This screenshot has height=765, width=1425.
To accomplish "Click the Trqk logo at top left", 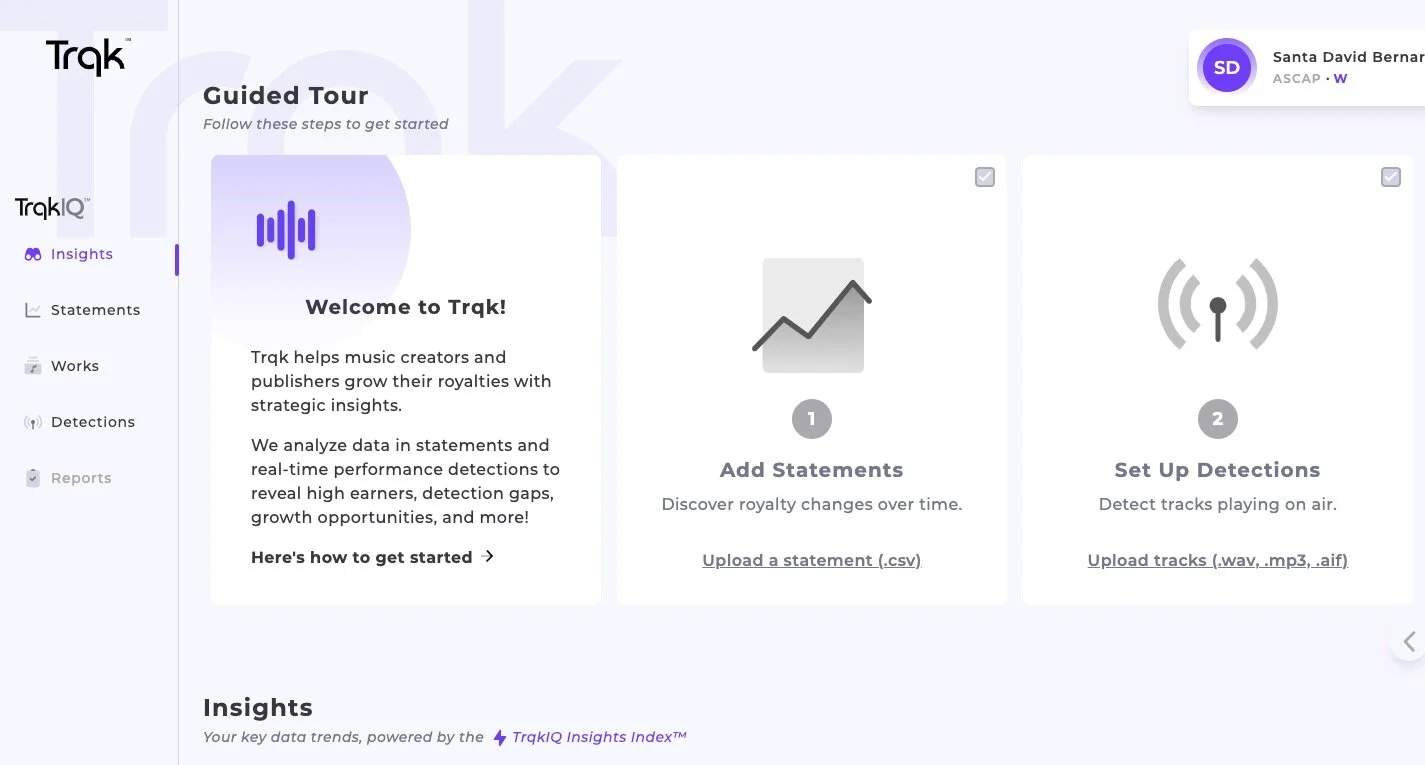I will pos(88,57).
